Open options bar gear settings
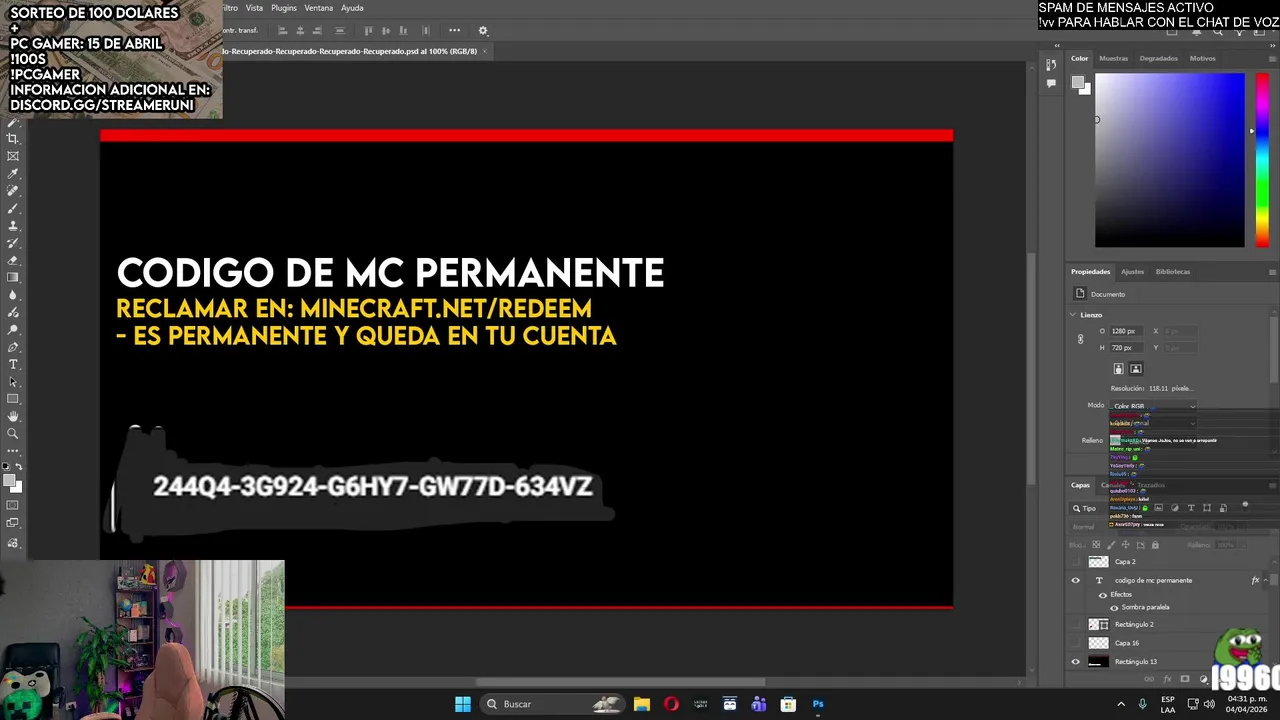This screenshot has width=1280, height=720. (x=483, y=30)
